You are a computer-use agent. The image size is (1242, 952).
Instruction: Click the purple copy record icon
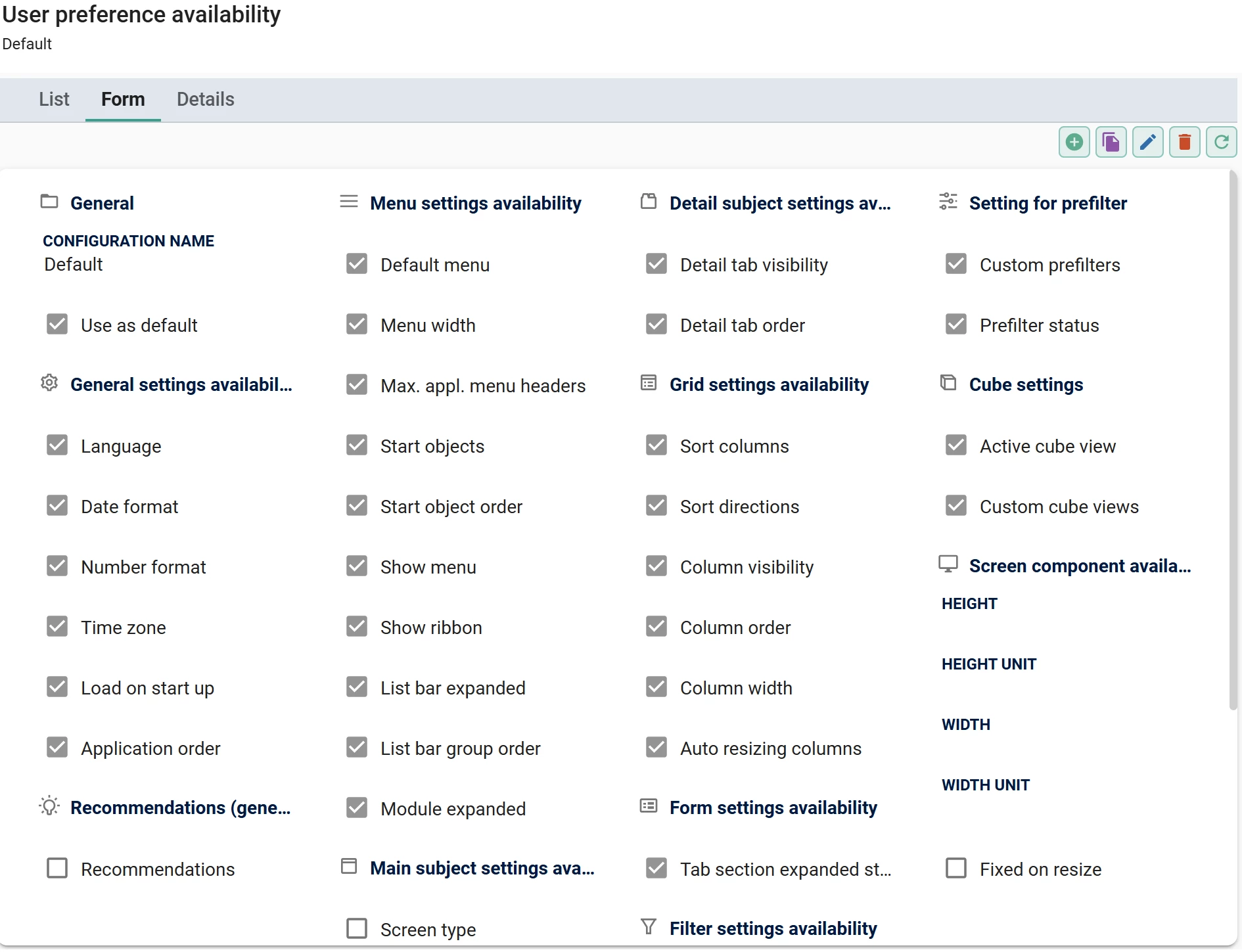(x=1111, y=142)
